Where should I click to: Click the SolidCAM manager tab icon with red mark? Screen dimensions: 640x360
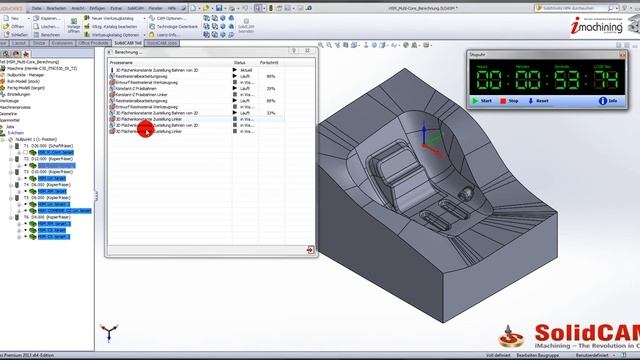click(x=26, y=54)
